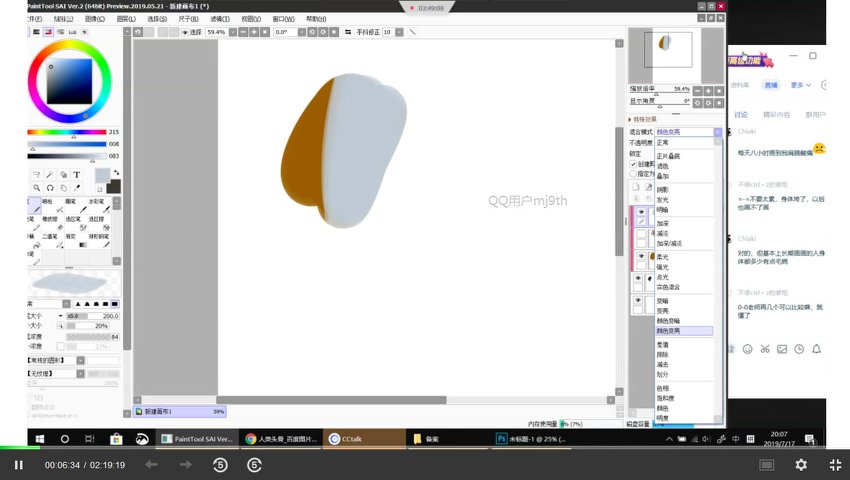
Task: Select the 指定 radio button under lock
Action: [x=633, y=173]
